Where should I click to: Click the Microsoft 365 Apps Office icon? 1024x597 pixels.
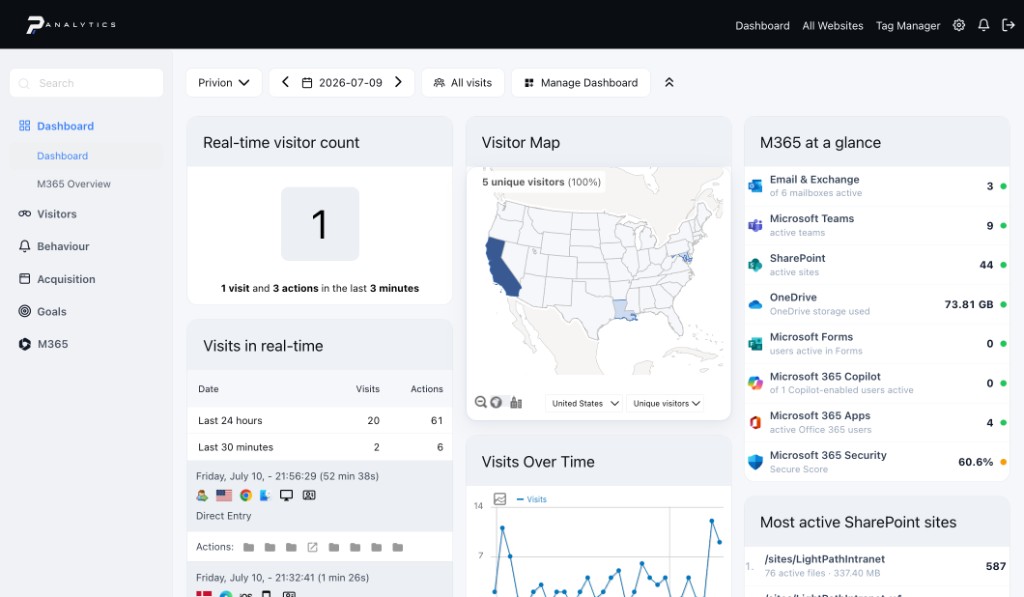pos(756,423)
